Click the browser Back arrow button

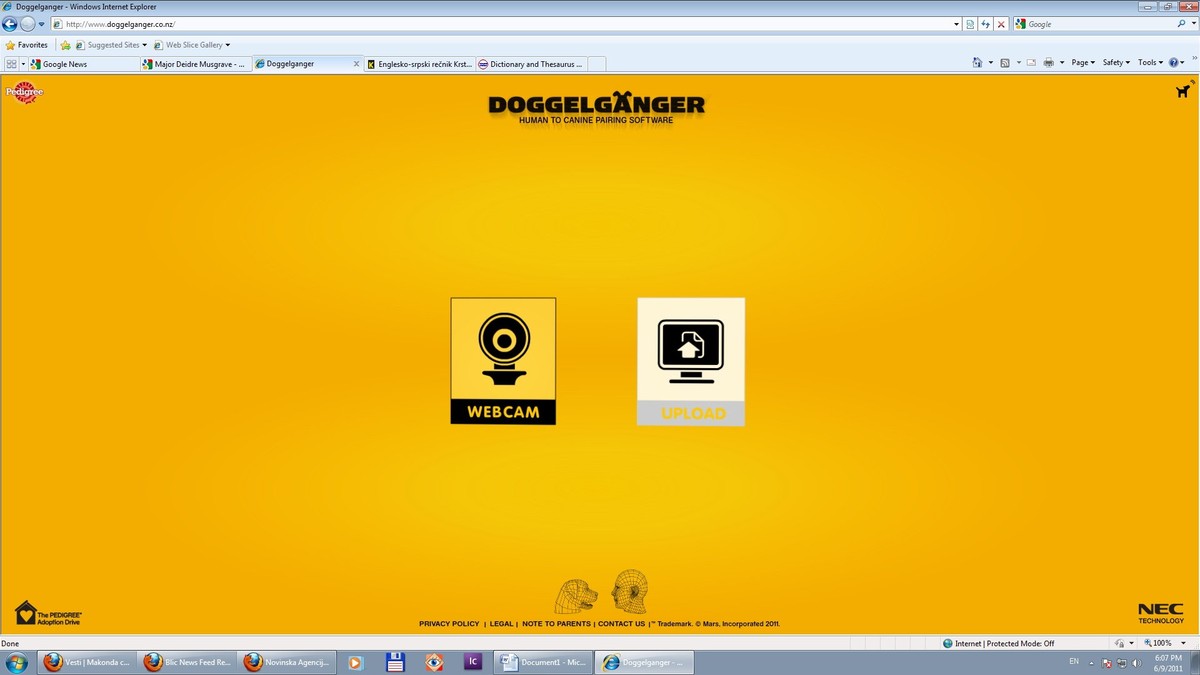pos(10,24)
